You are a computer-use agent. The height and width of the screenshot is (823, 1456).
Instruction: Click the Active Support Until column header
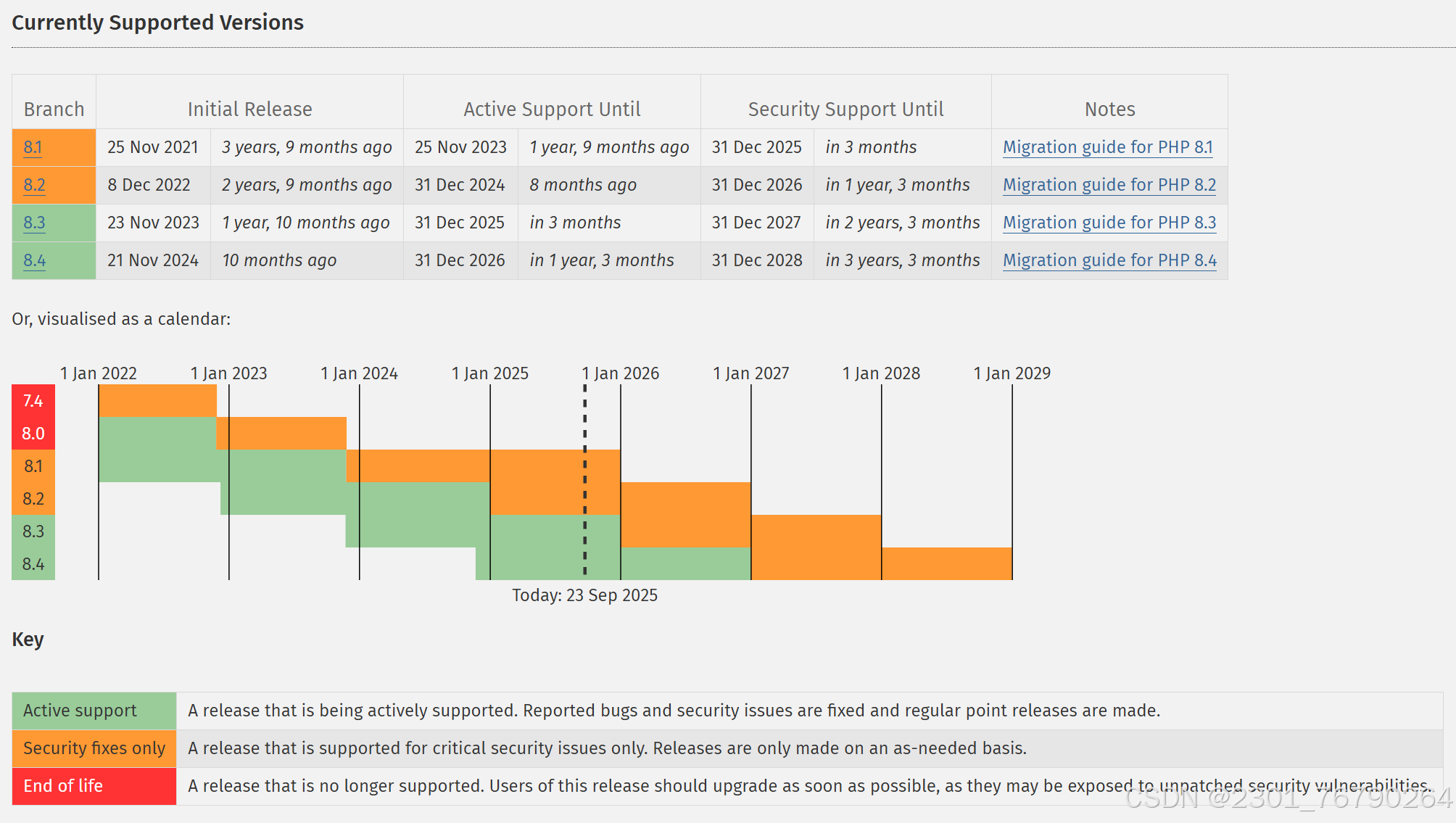[x=552, y=109]
